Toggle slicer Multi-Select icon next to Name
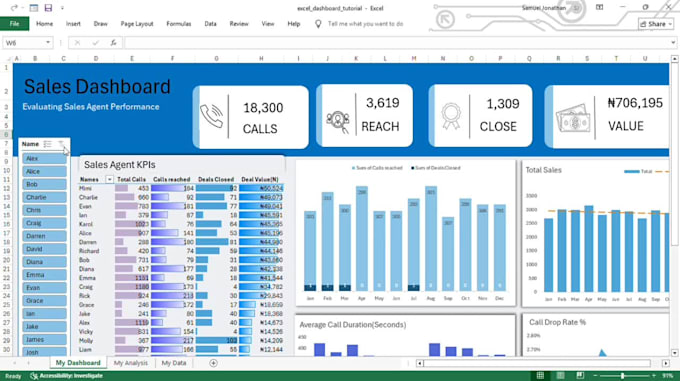 point(47,144)
